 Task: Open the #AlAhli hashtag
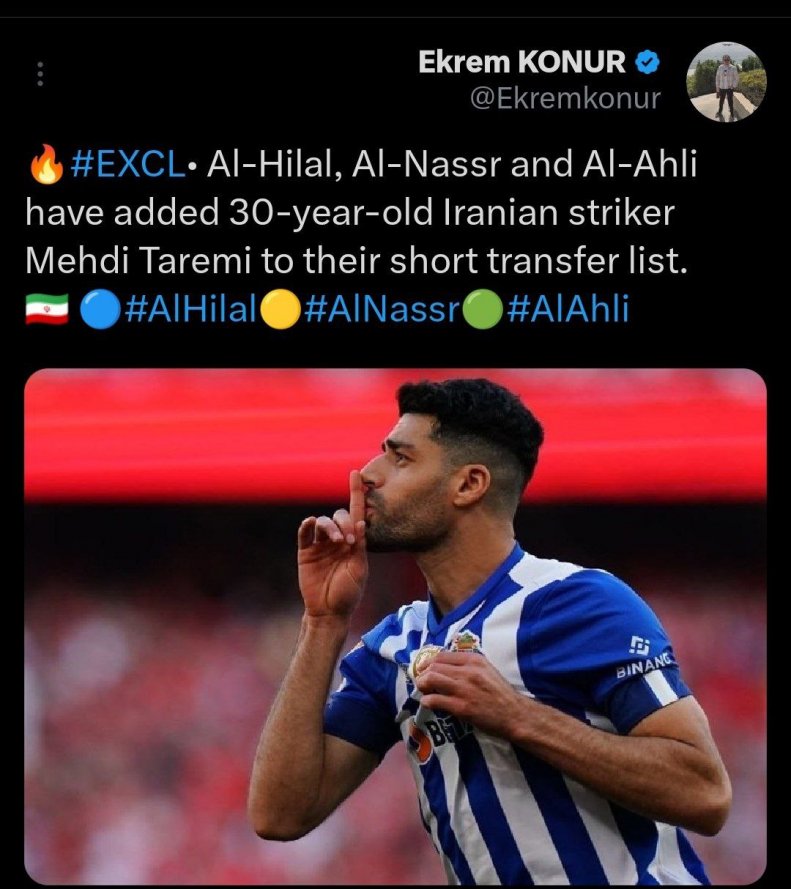pyautogui.click(x=568, y=310)
